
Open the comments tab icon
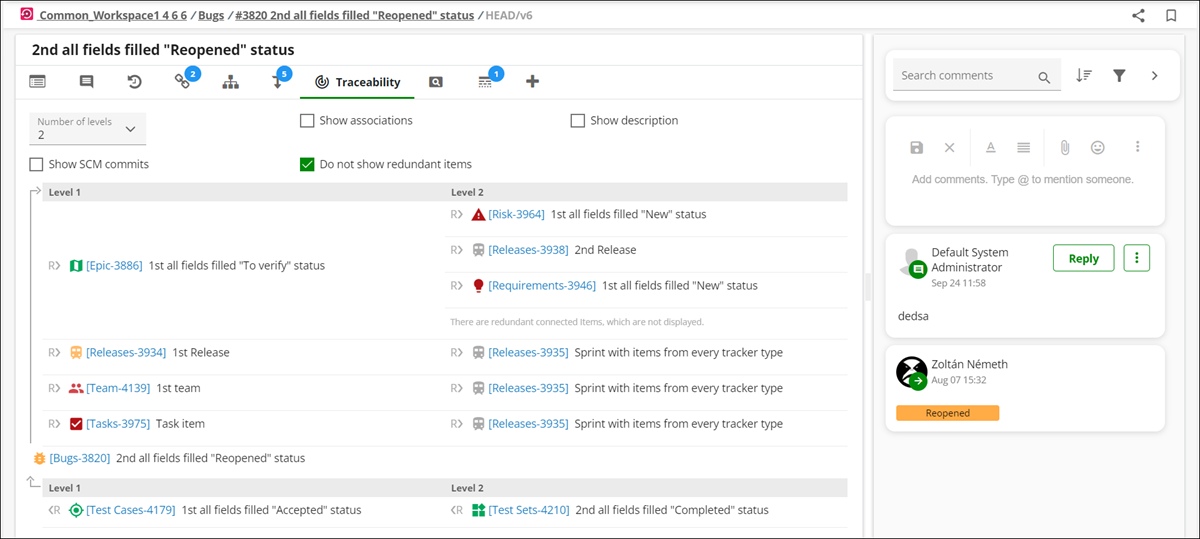pyautogui.click(x=86, y=82)
